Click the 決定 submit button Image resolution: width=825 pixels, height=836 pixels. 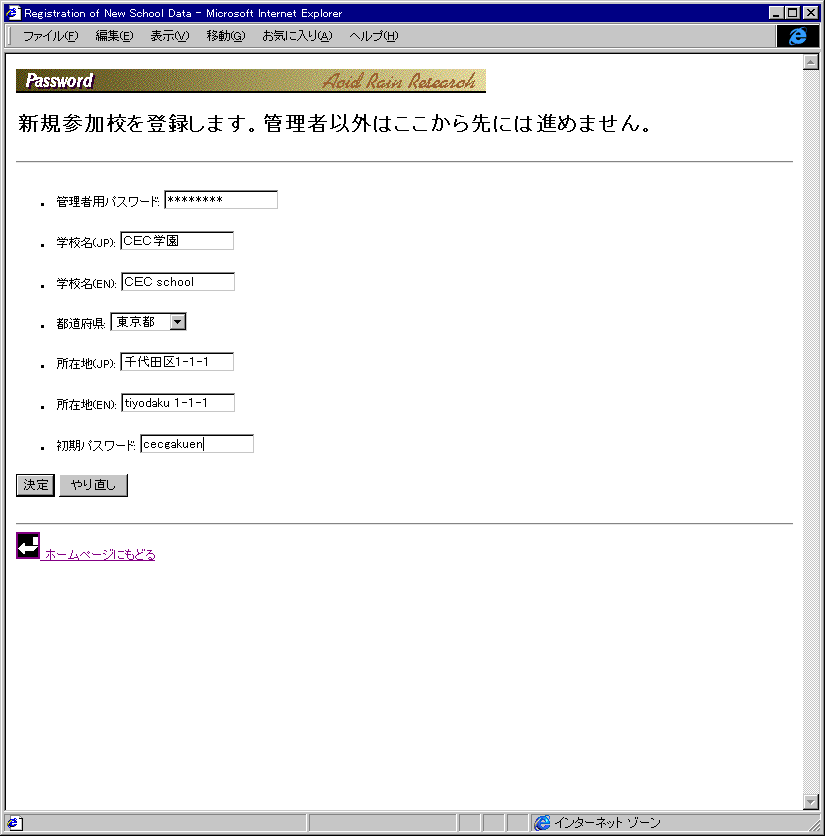[35, 485]
